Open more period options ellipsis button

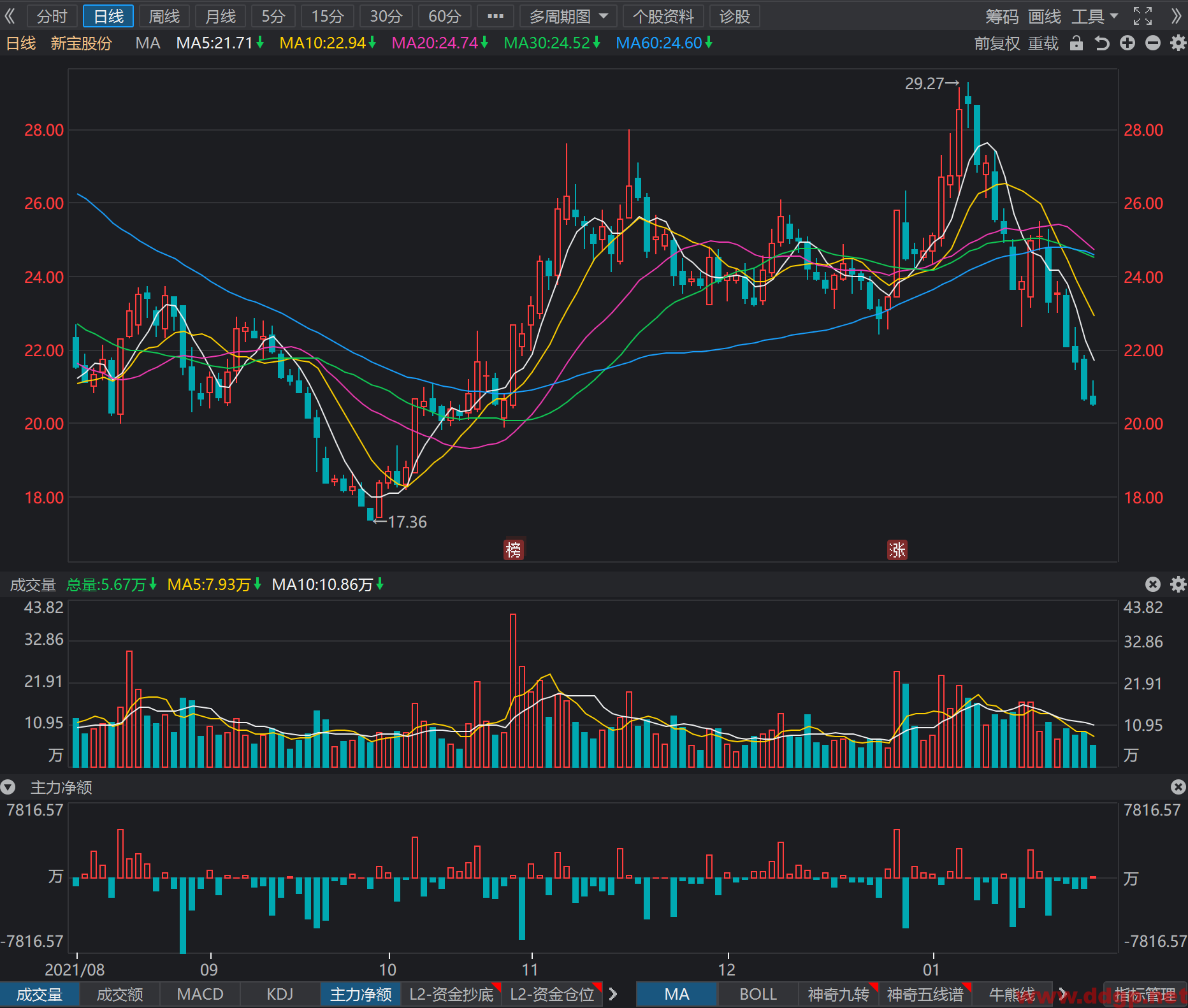click(495, 16)
